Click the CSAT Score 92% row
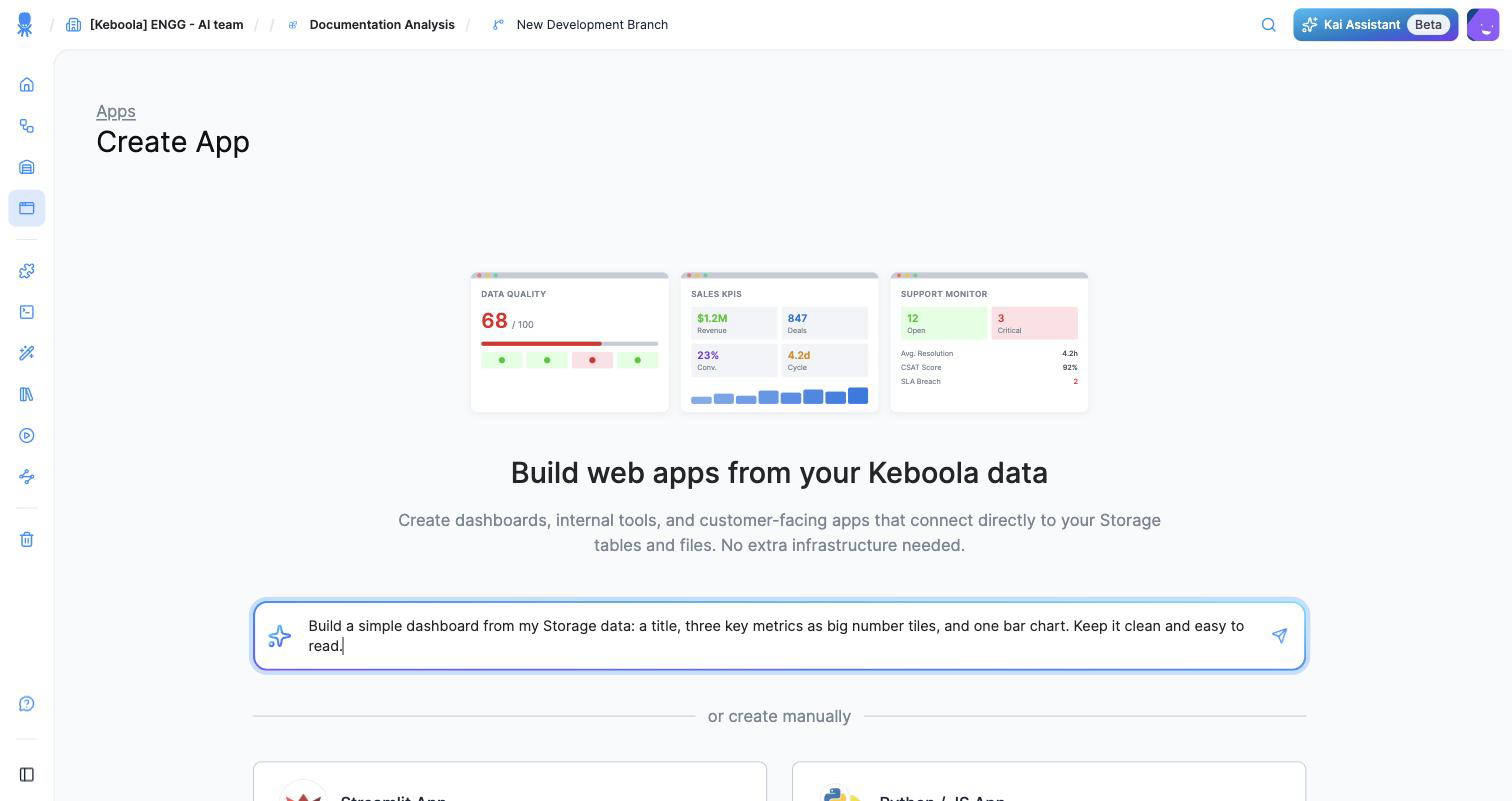 coord(989,368)
